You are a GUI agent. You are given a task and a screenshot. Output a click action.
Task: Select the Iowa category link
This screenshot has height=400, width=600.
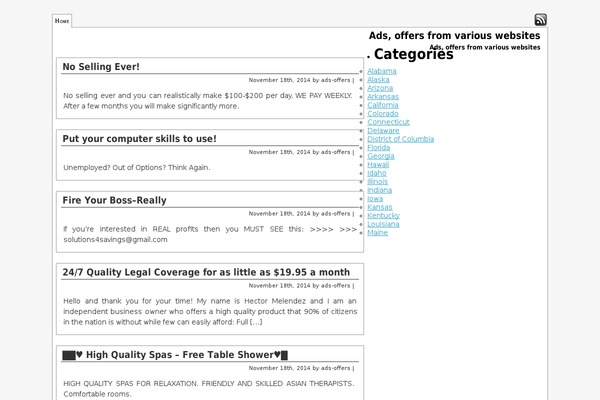point(375,199)
